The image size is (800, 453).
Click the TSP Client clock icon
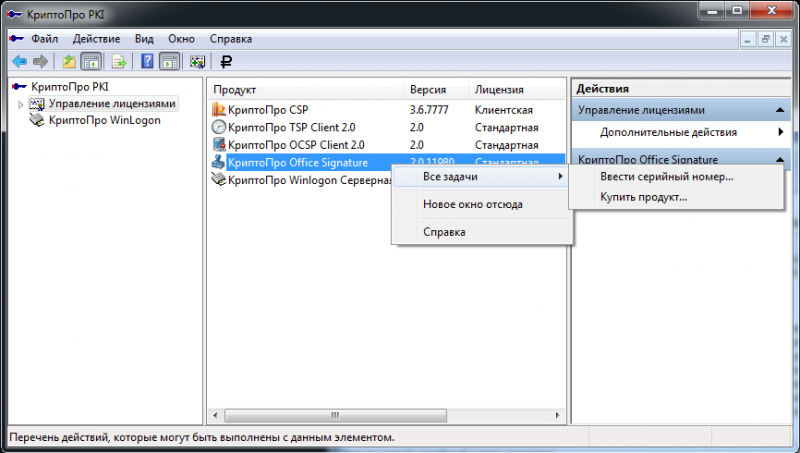[x=219, y=127]
